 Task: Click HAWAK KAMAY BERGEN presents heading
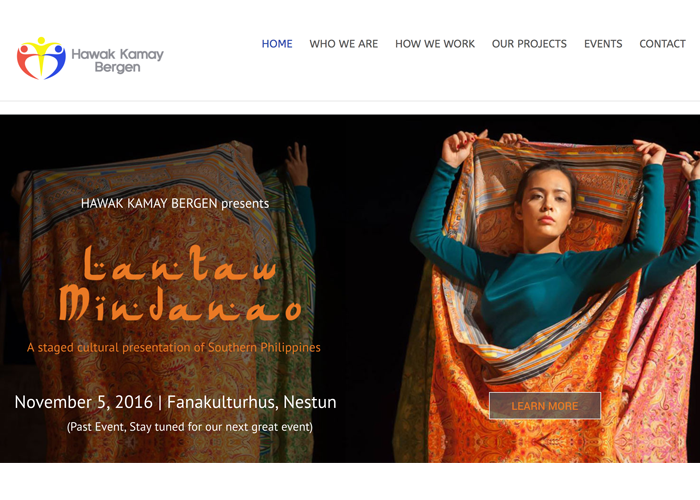click(x=175, y=204)
